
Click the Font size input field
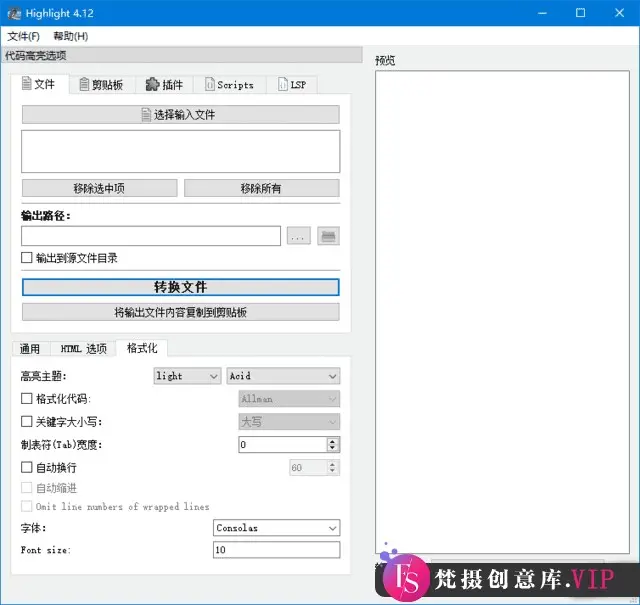276,550
